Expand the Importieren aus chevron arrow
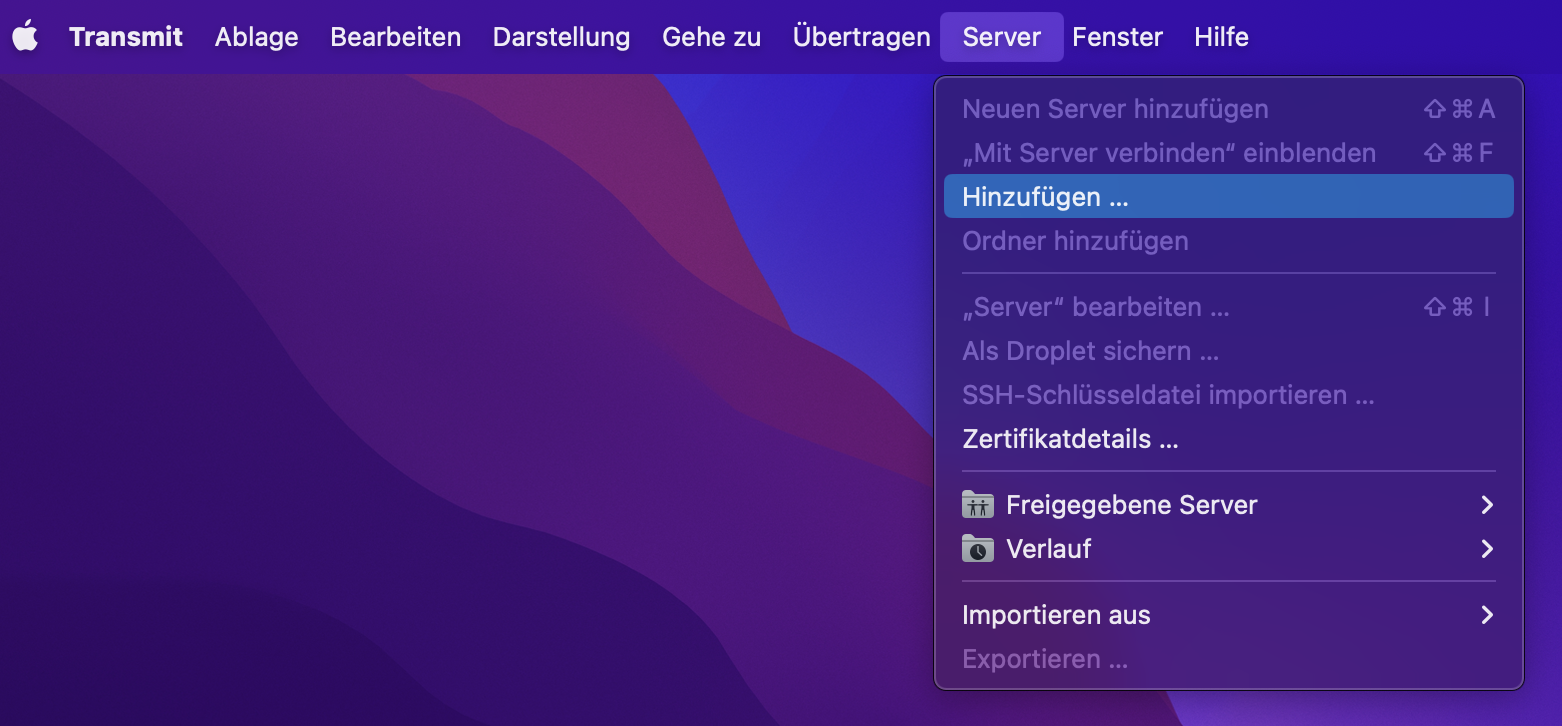 1487,615
